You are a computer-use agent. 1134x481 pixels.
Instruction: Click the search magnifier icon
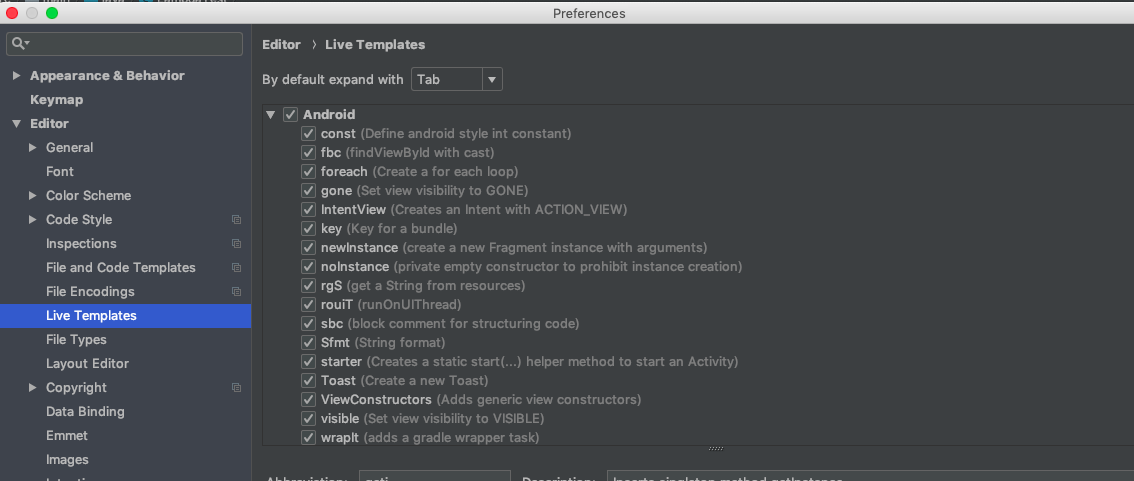(19, 44)
